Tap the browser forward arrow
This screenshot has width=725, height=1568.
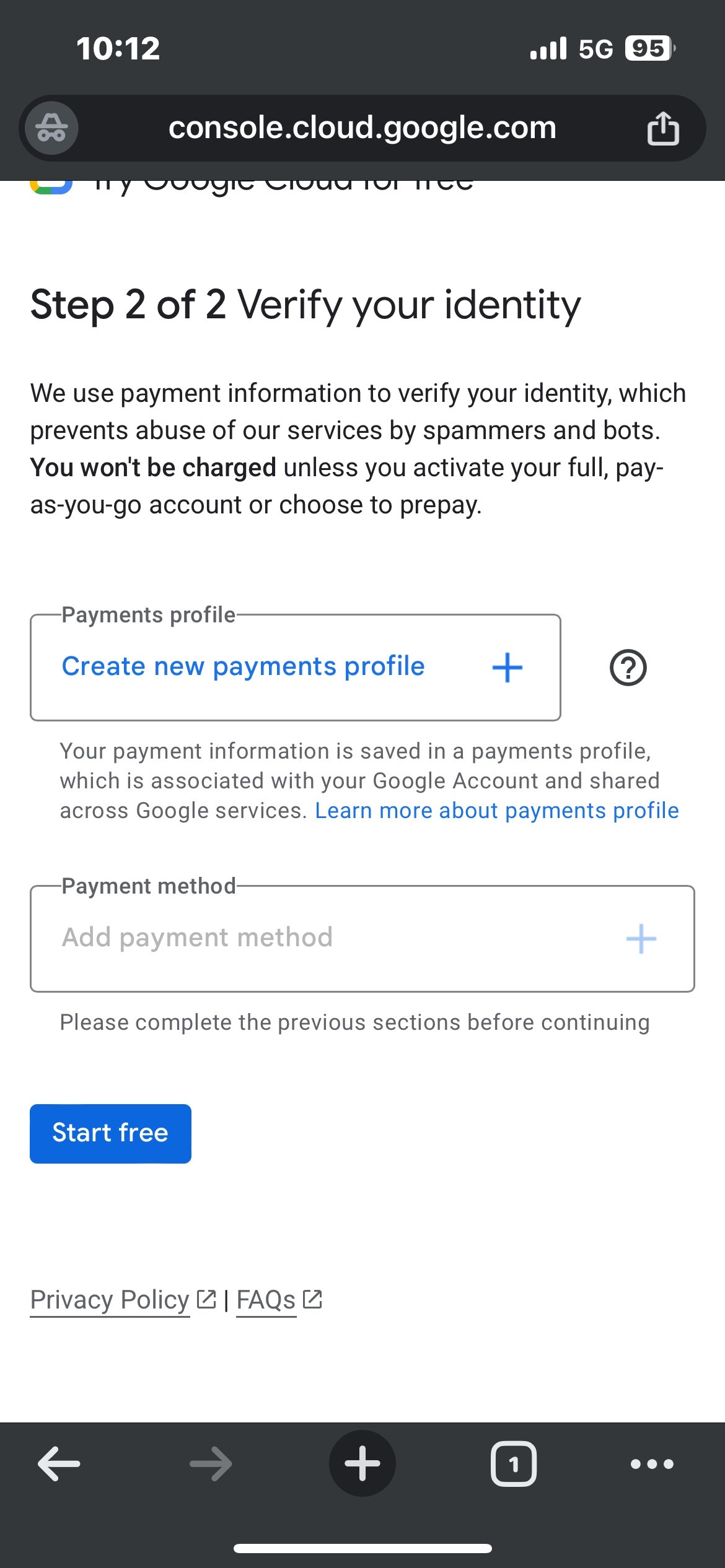coord(211,1464)
